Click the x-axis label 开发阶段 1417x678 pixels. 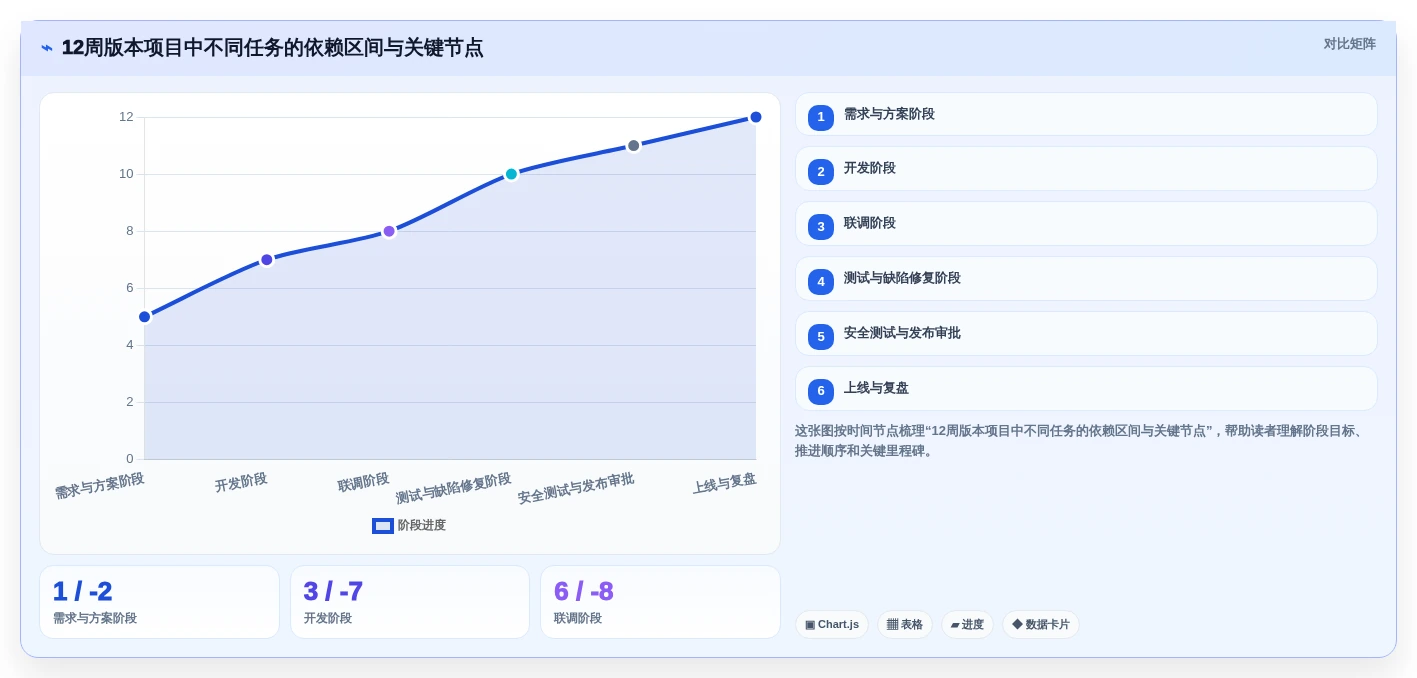tap(241, 483)
